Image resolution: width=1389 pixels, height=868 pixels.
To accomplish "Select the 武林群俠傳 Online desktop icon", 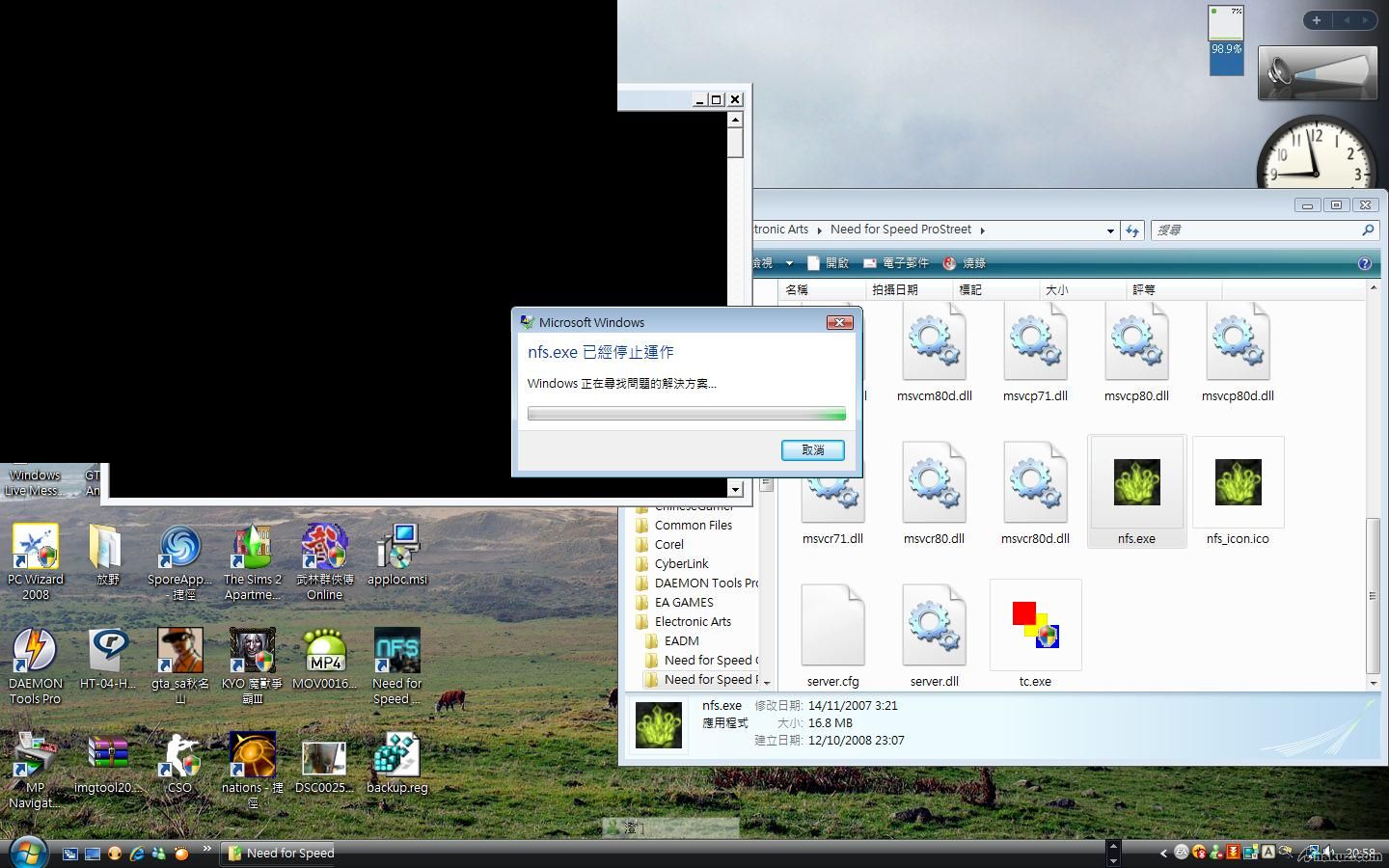I will pyautogui.click(x=325, y=561).
